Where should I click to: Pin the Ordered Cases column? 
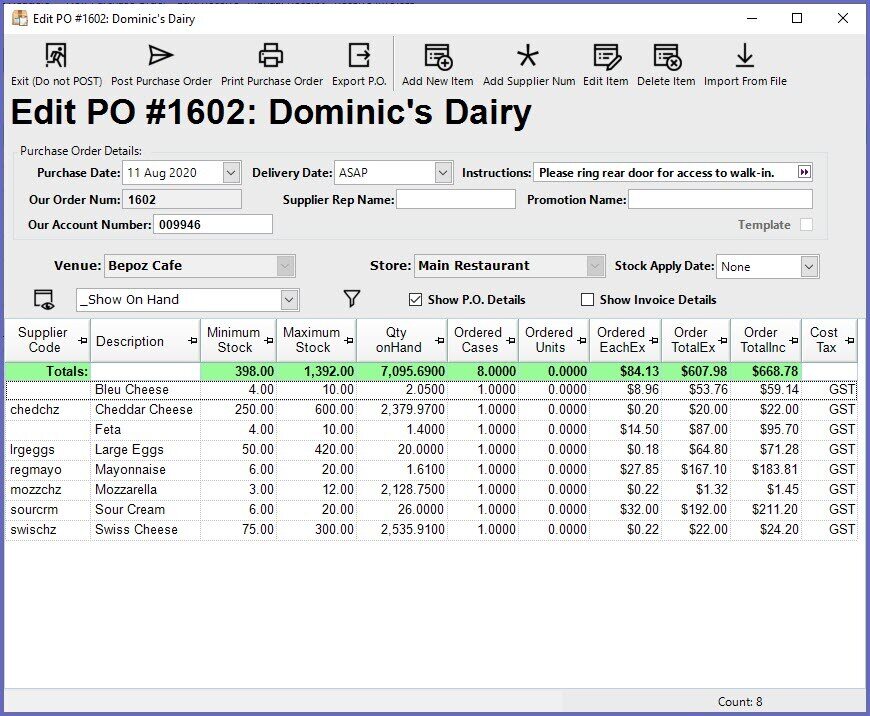(510, 340)
